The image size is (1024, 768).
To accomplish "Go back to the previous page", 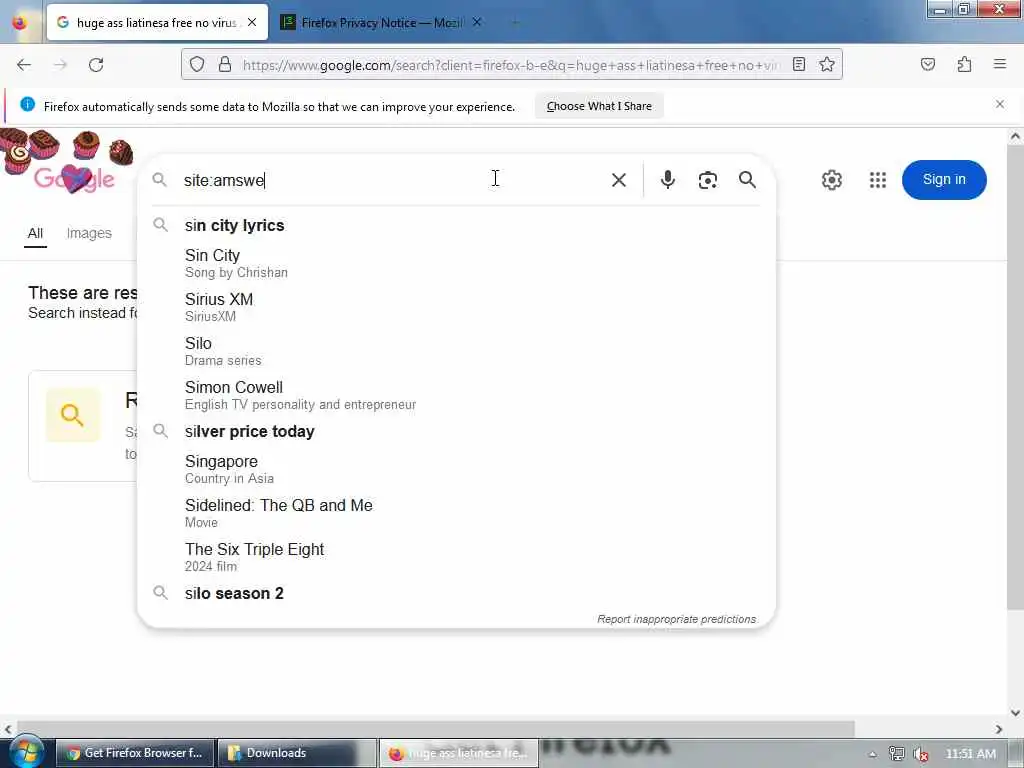I will (x=24, y=65).
